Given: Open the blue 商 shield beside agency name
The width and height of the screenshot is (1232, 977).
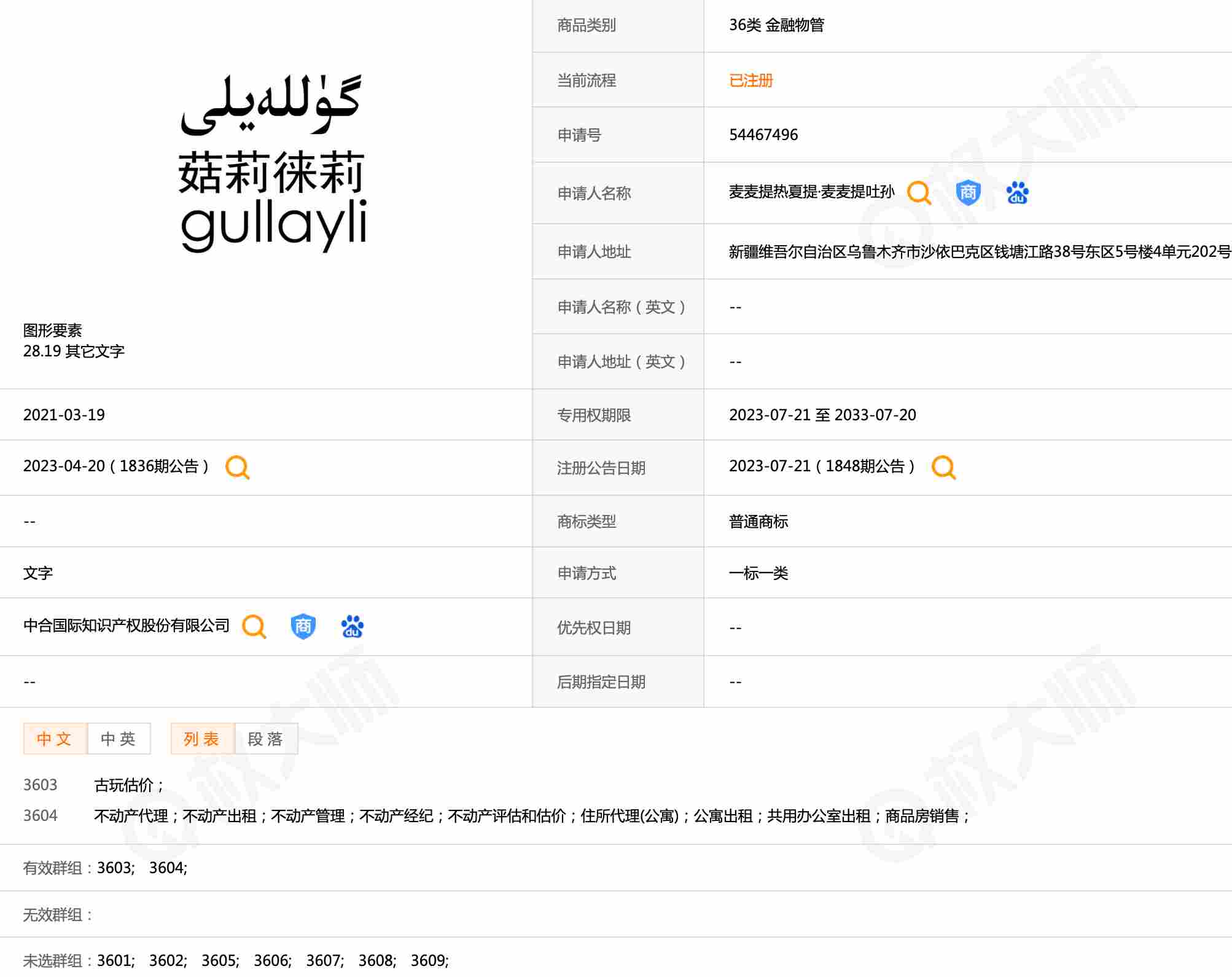Looking at the screenshot, I should pos(303,627).
